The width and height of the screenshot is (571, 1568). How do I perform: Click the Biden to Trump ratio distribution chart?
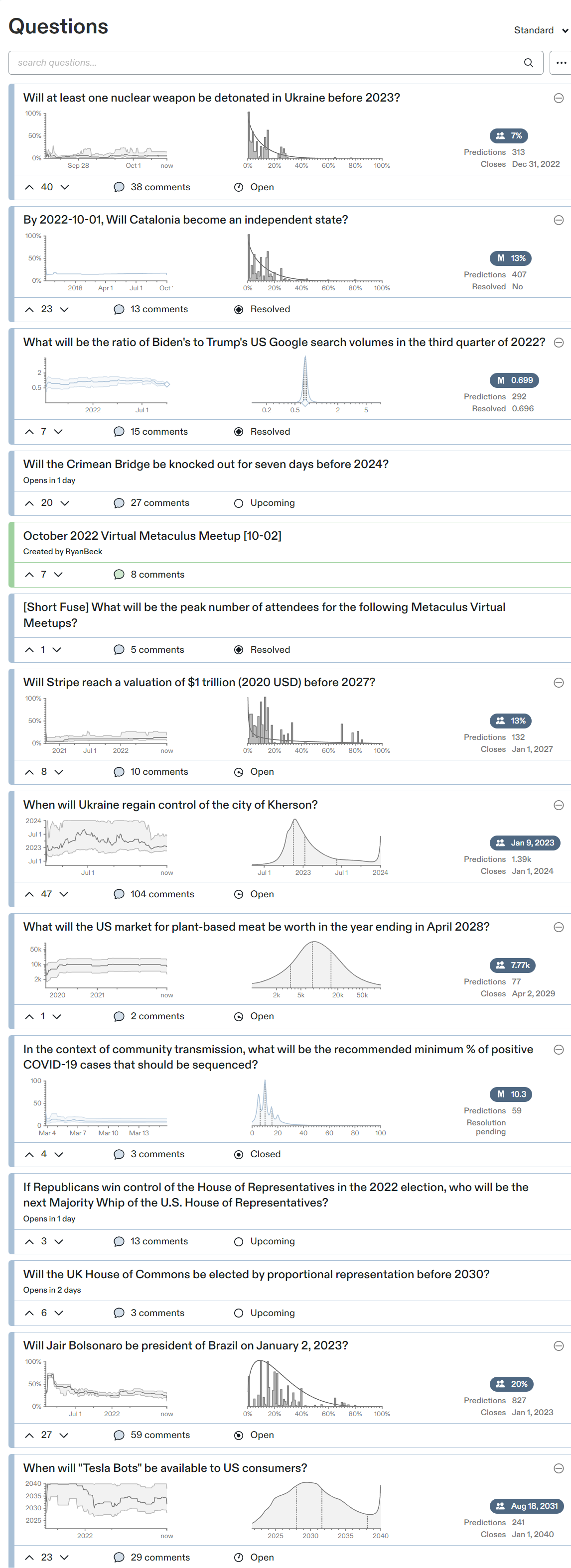coord(316,381)
